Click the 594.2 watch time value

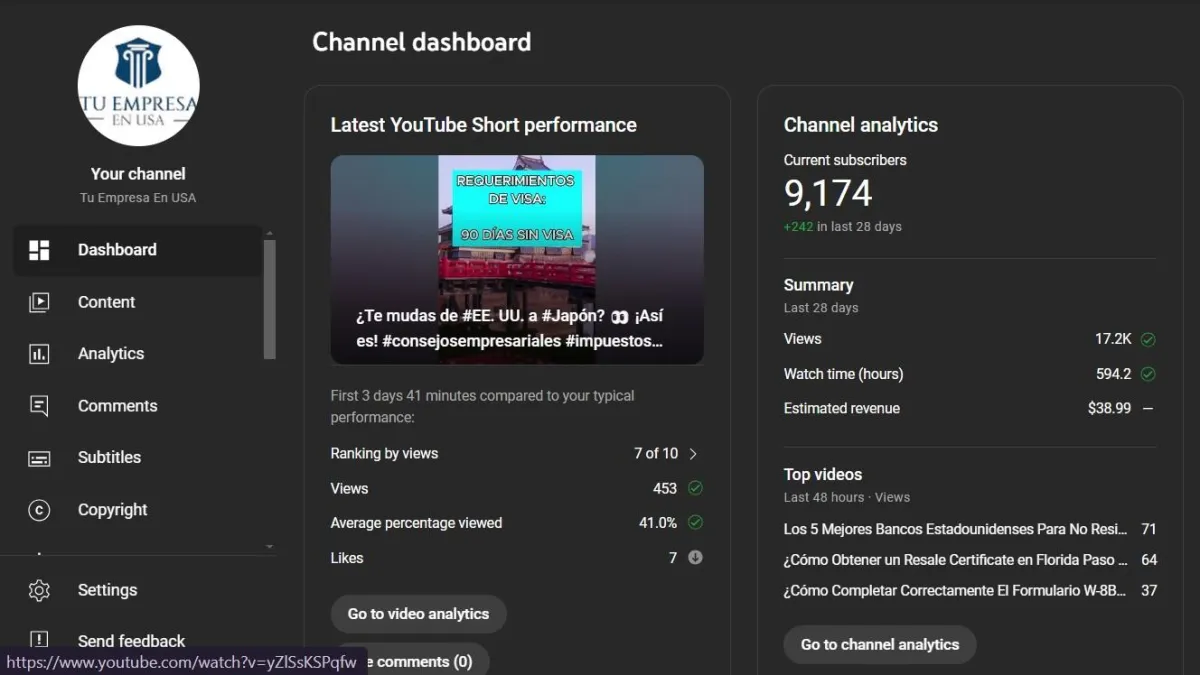[x=1113, y=374]
